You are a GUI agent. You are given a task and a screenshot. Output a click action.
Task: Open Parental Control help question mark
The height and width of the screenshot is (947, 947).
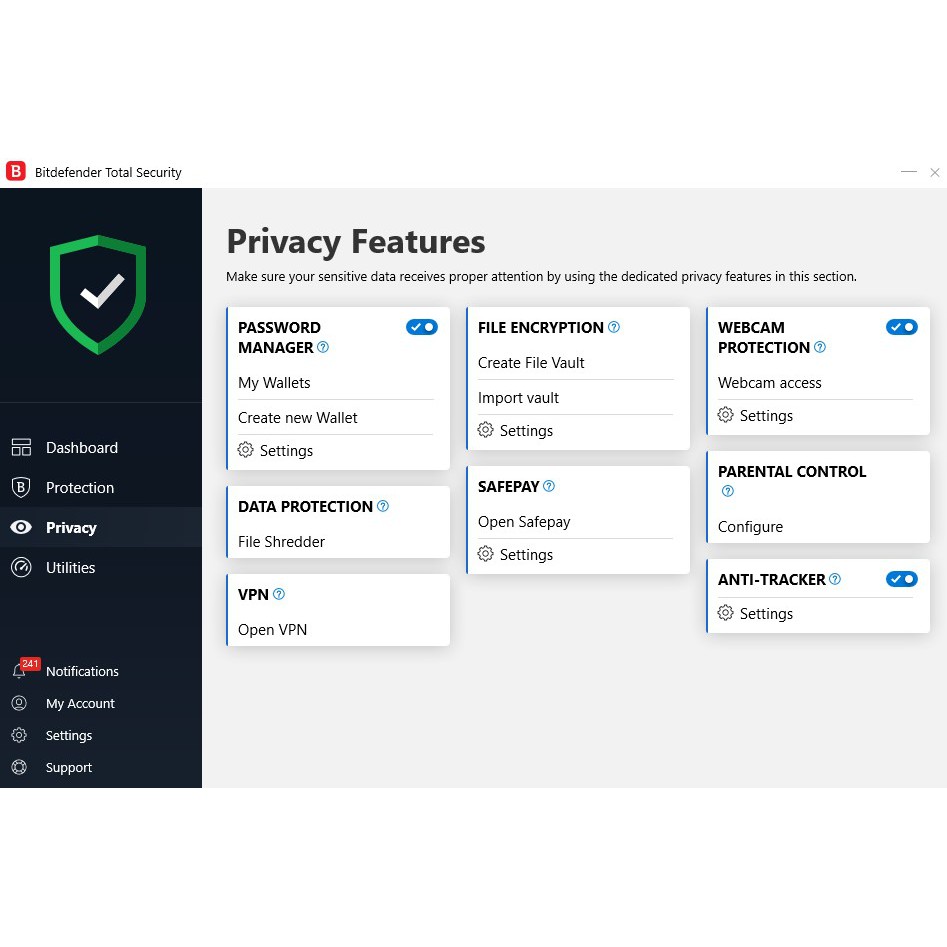click(x=728, y=491)
